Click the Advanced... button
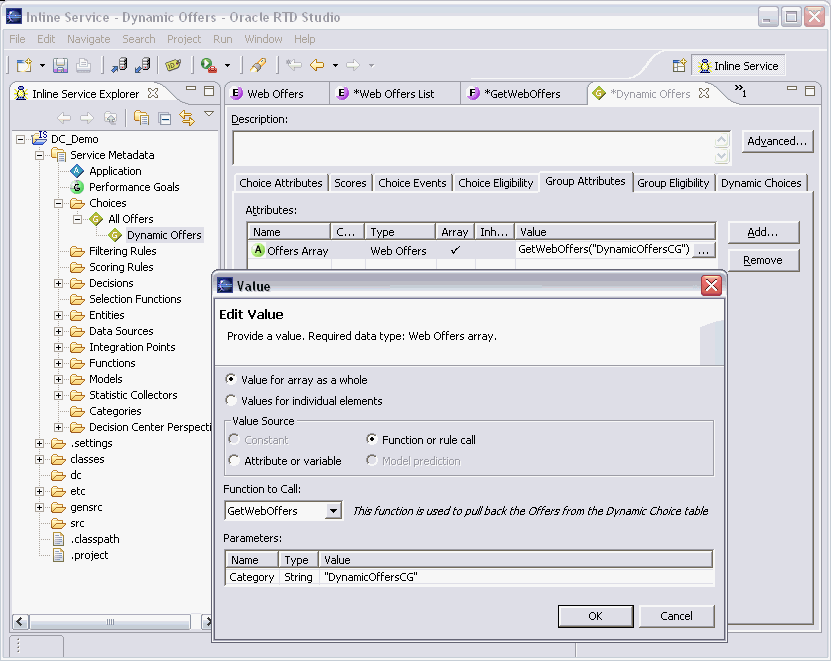831x661 pixels. coord(777,141)
